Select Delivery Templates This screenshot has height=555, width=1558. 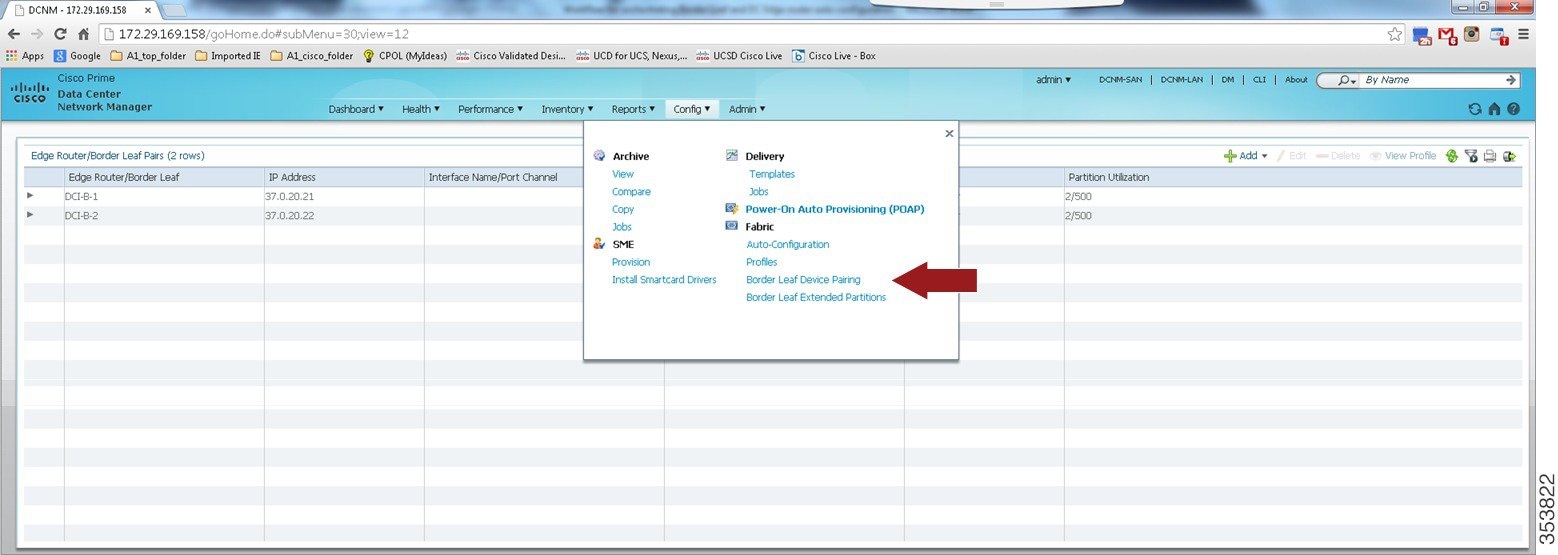[x=772, y=174]
